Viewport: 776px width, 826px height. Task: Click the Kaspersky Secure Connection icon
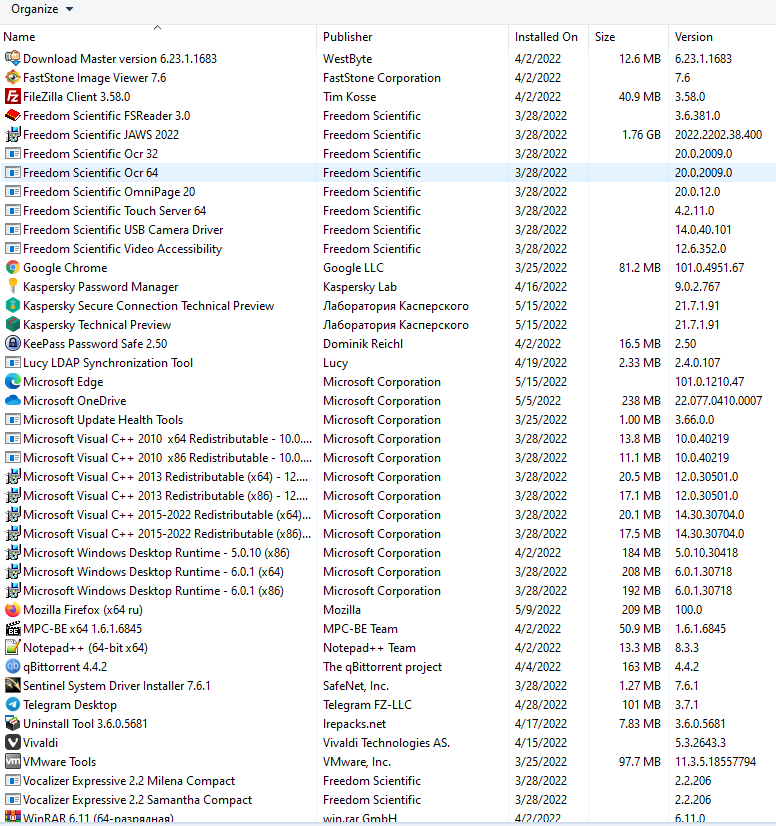pyautogui.click(x=13, y=306)
